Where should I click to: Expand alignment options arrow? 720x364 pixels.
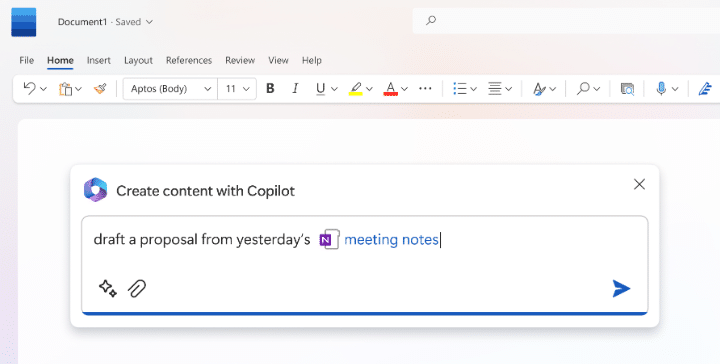click(508, 89)
